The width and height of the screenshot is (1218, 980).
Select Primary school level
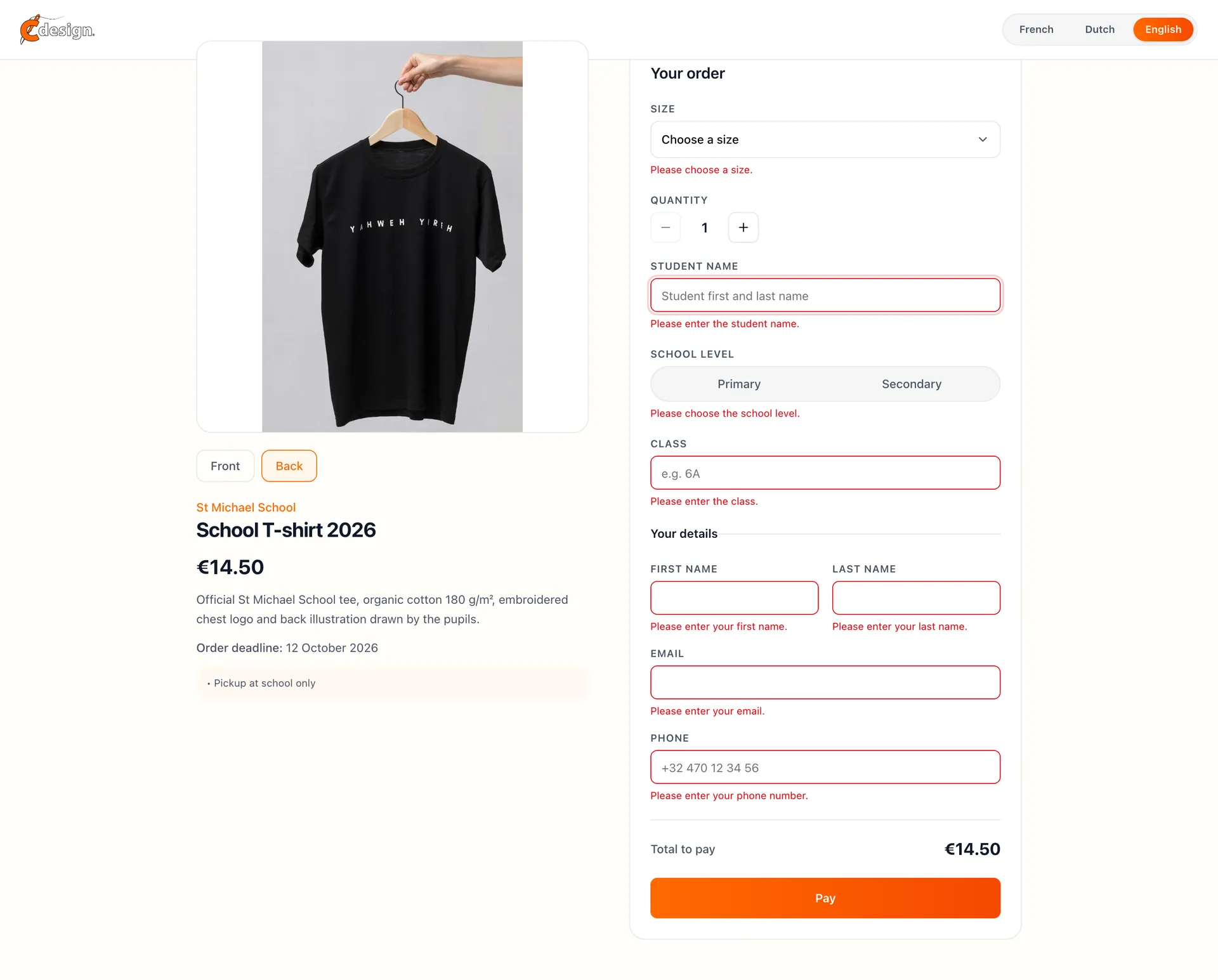point(738,384)
